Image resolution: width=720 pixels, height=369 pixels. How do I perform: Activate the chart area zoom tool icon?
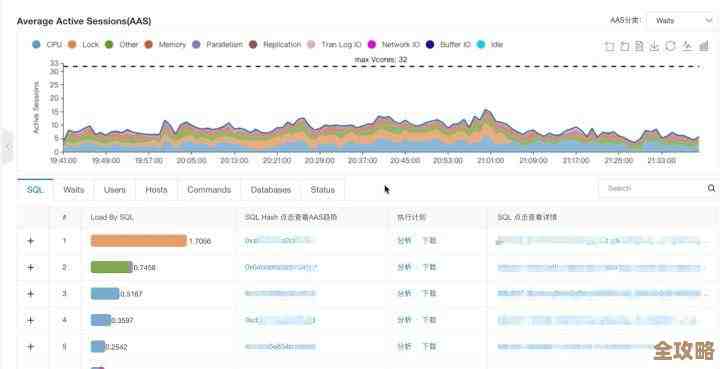(x=609, y=46)
